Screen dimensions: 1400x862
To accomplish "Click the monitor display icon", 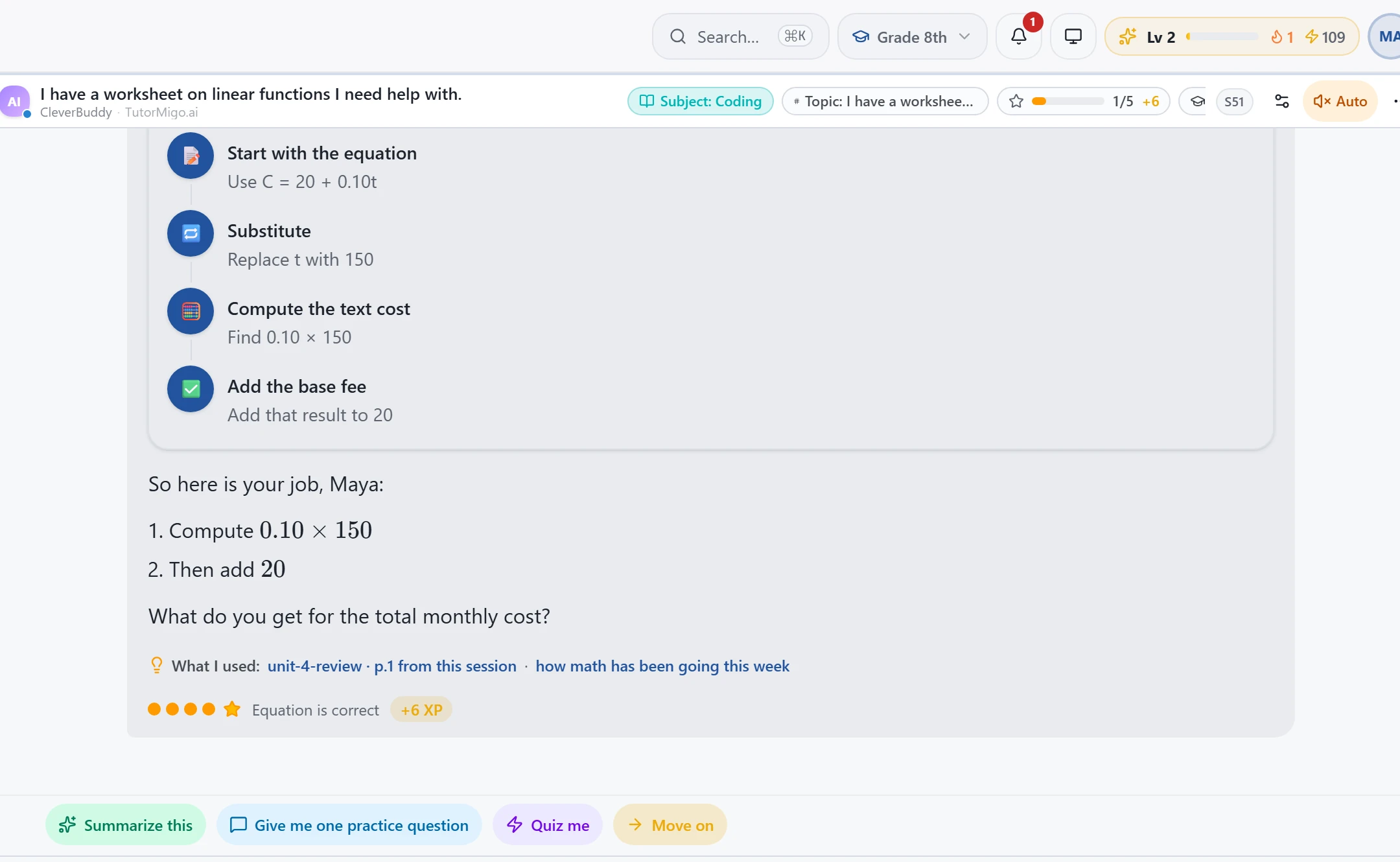I will click(1073, 36).
